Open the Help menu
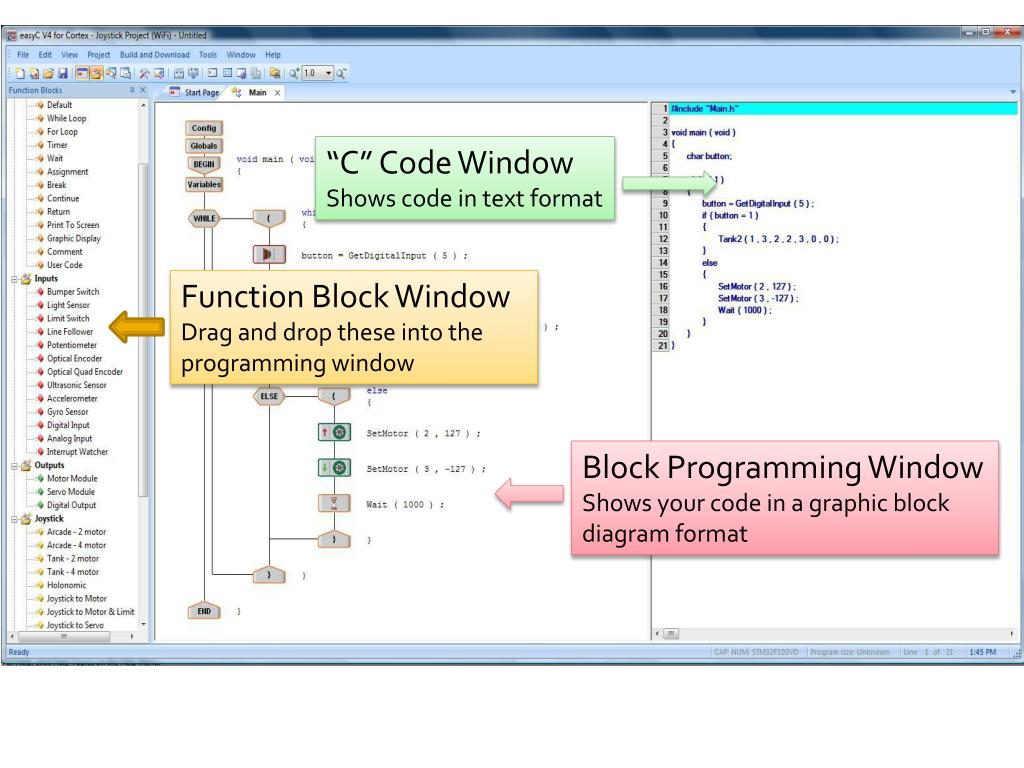1024x768 pixels. [x=273, y=55]
